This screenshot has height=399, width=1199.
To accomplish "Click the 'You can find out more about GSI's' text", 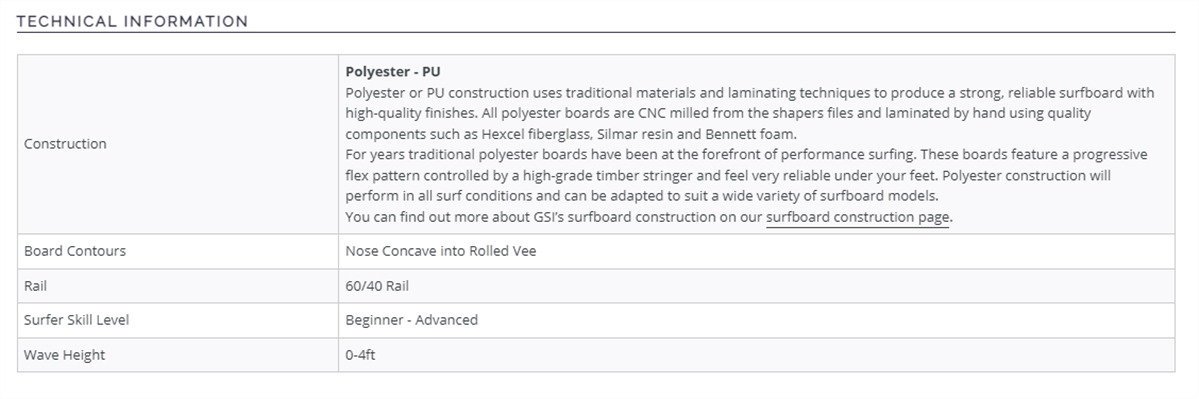I will tap(554, 217).
